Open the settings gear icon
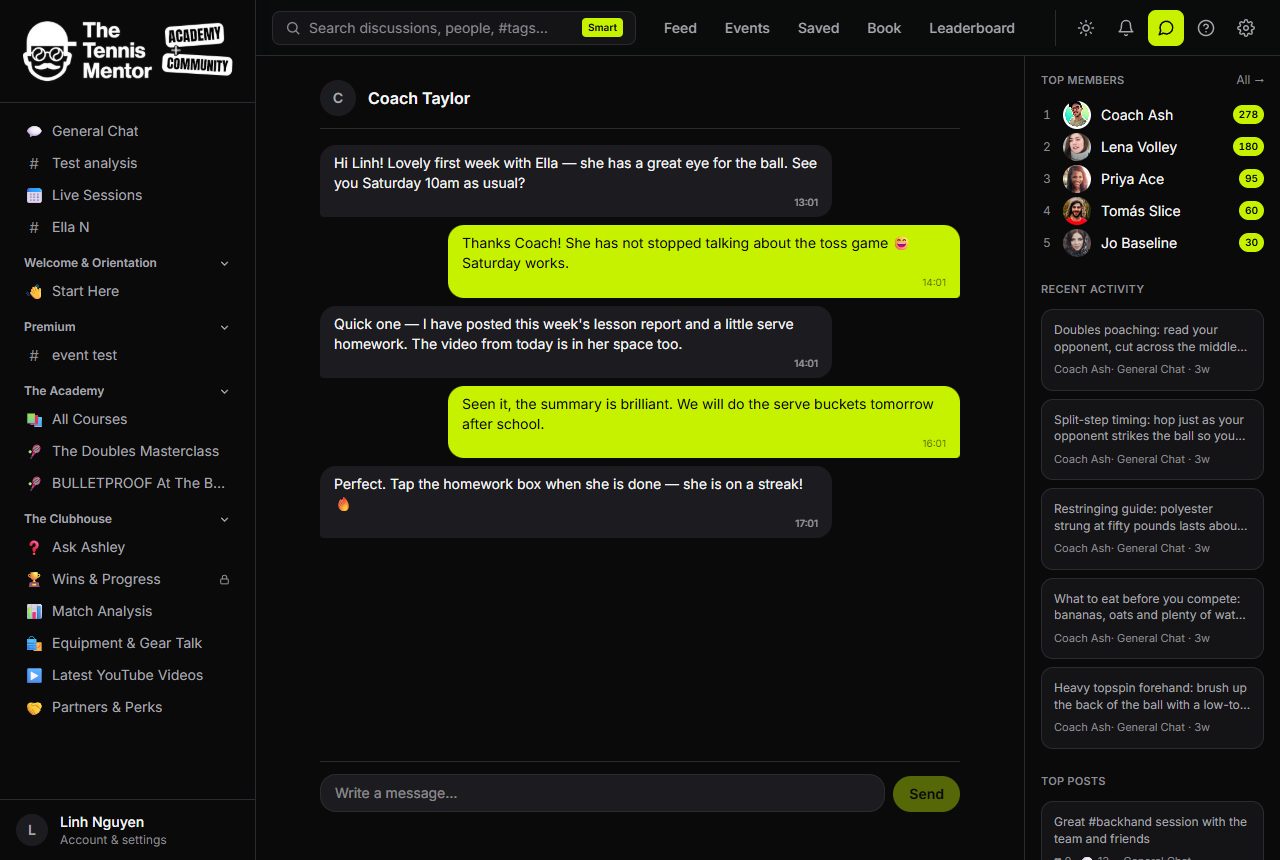Image resolution: width=1280 pixels, height=860 pixels. pyautogui.click(x=1246, y=28)
